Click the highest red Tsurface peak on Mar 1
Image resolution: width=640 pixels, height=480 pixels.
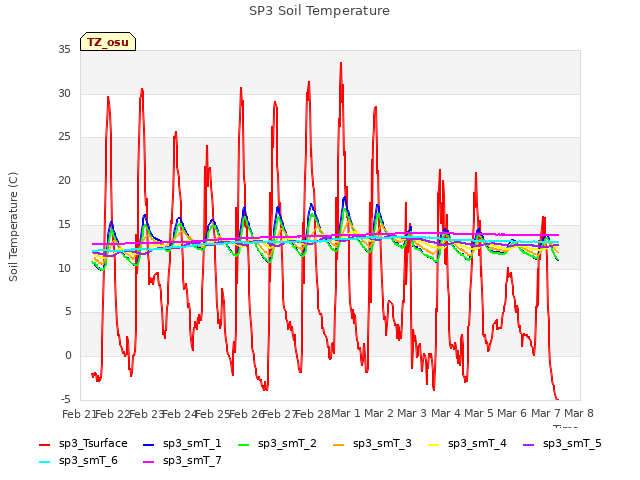pos(341,63)
